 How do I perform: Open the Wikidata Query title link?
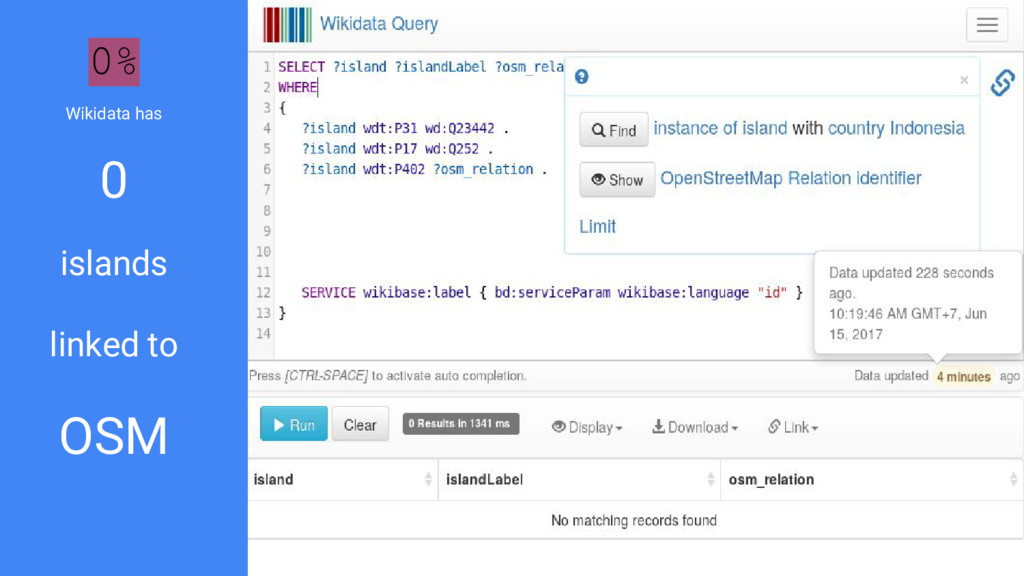point(379,24)
